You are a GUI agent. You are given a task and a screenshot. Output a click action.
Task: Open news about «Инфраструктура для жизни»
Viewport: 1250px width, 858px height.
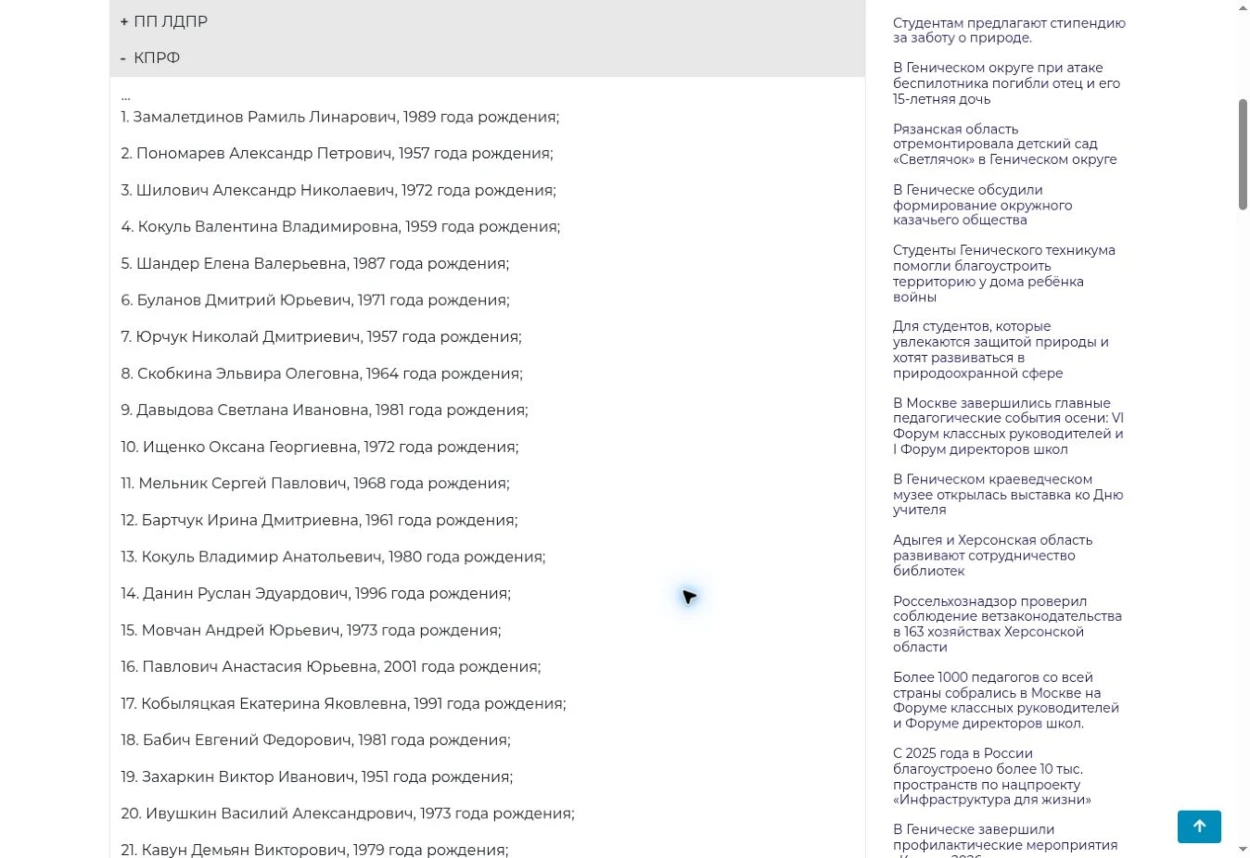point(992,776)
